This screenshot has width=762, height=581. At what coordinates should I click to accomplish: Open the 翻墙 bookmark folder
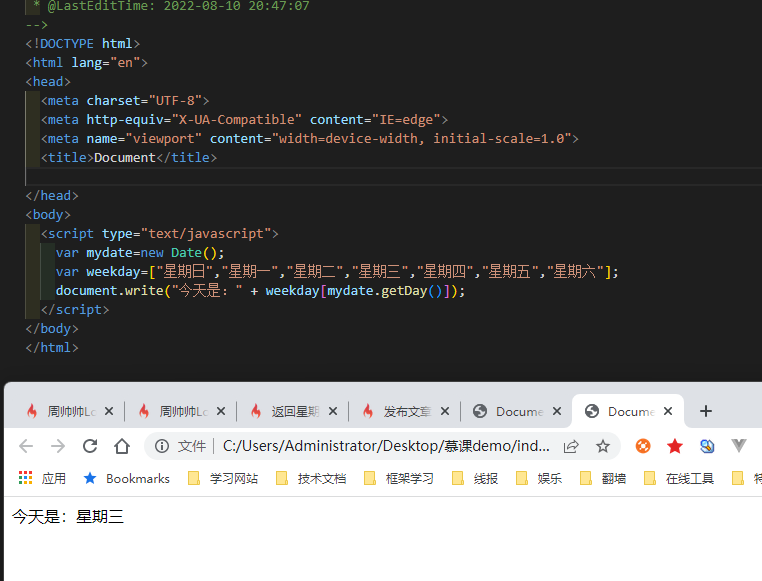(603, 478)
